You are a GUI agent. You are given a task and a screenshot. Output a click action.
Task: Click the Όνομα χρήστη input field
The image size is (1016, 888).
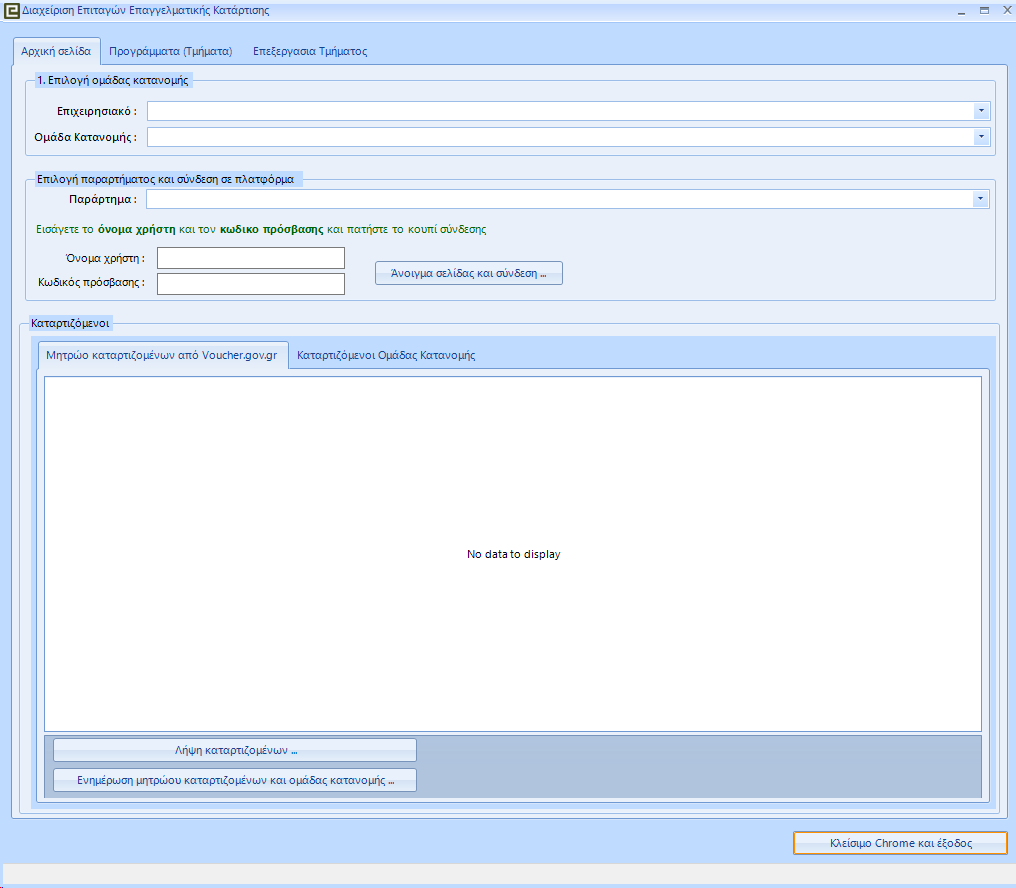(250, 258)
